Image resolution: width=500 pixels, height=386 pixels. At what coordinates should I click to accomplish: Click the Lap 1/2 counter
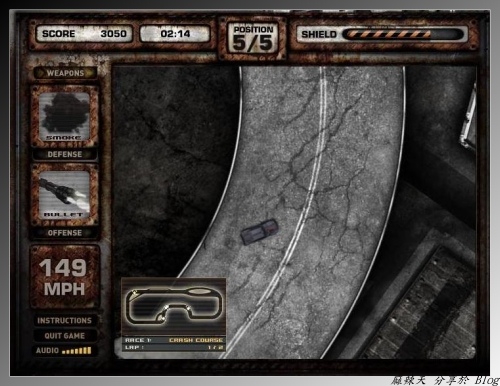click(x=174, y=347)
